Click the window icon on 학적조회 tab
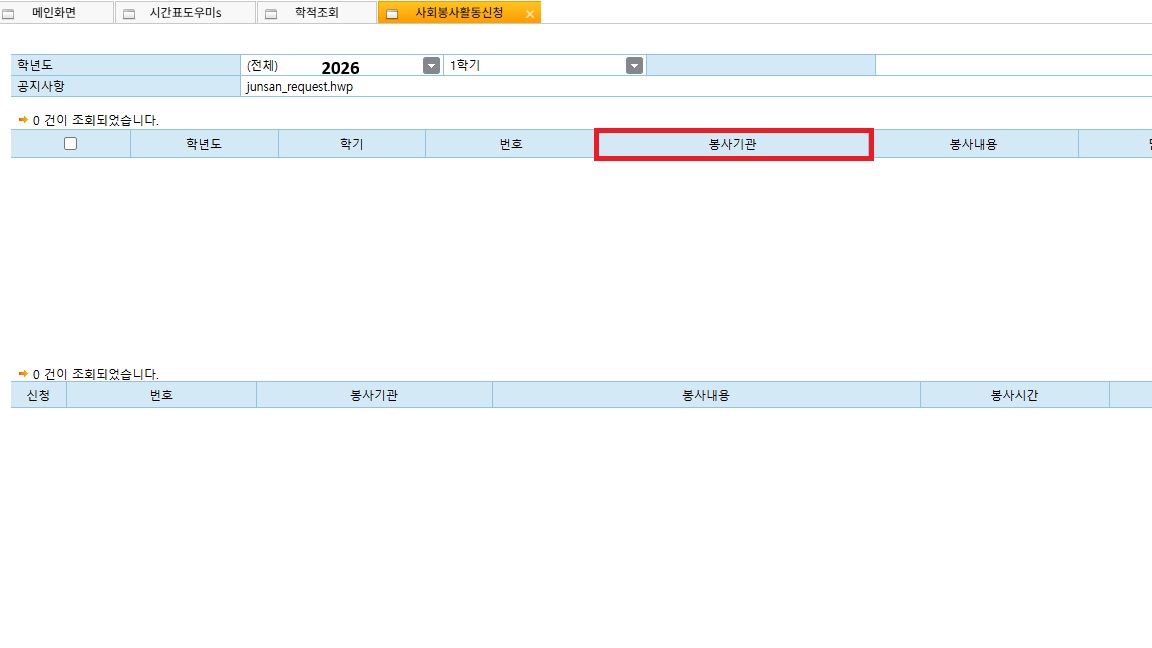 [x=271, y=14]
